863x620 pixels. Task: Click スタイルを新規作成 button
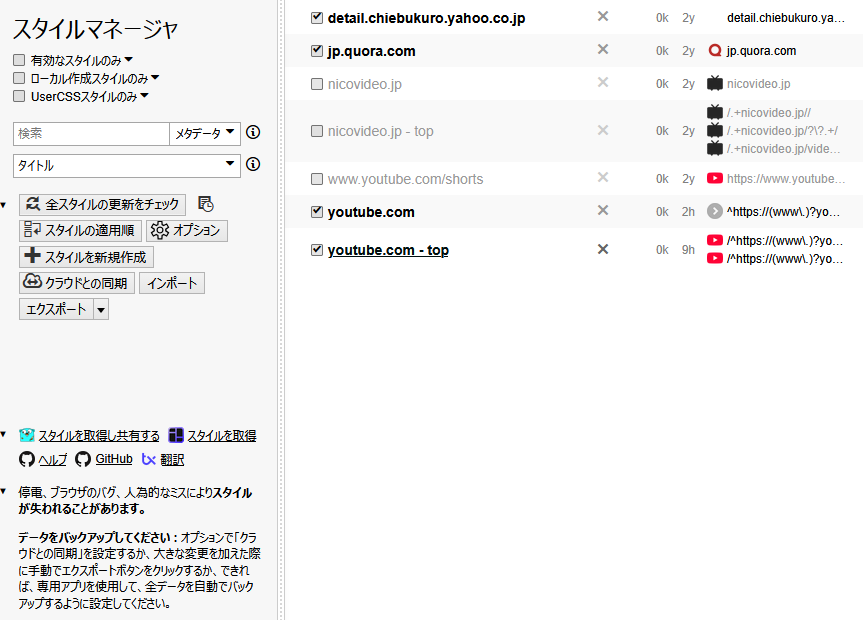86,257
